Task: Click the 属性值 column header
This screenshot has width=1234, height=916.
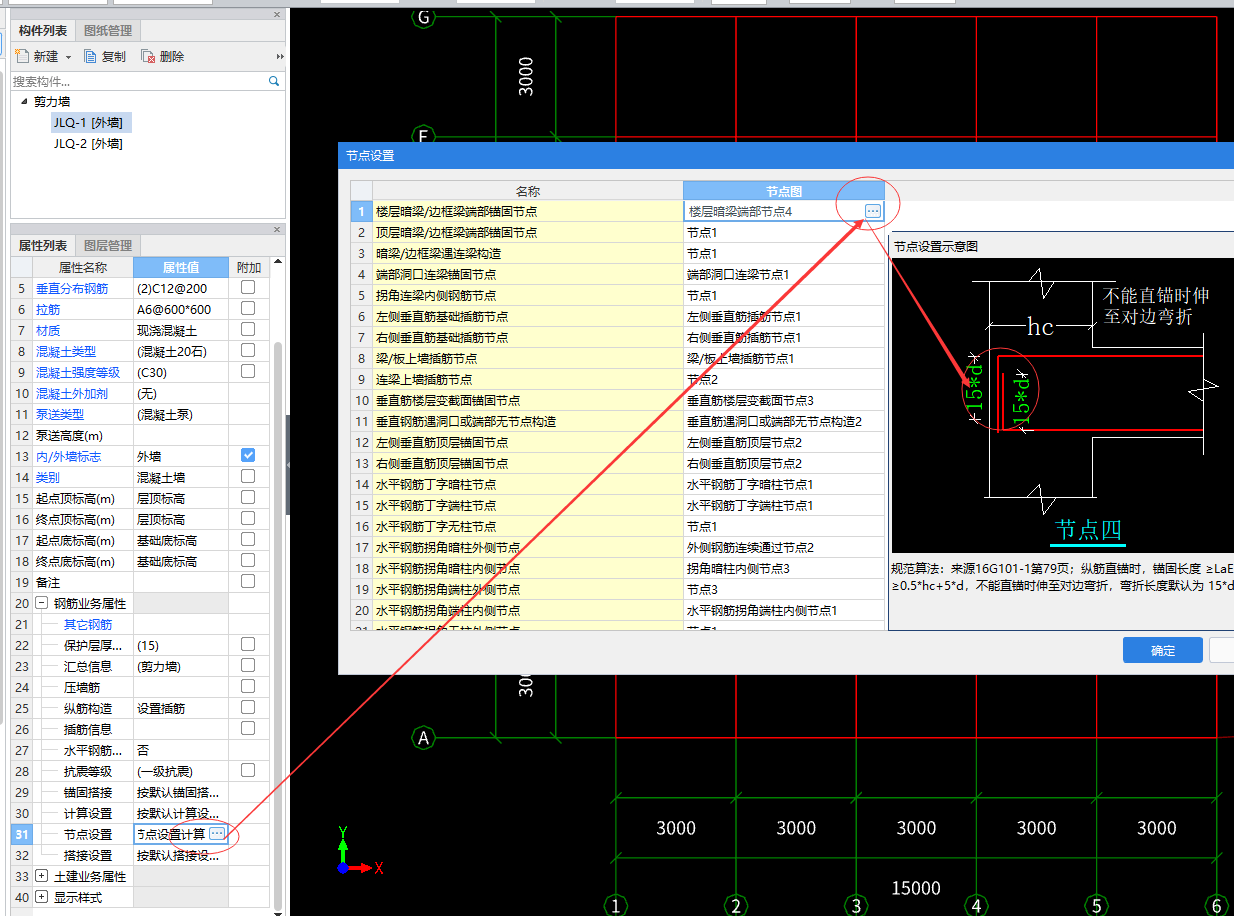Action: pos(181,267)
